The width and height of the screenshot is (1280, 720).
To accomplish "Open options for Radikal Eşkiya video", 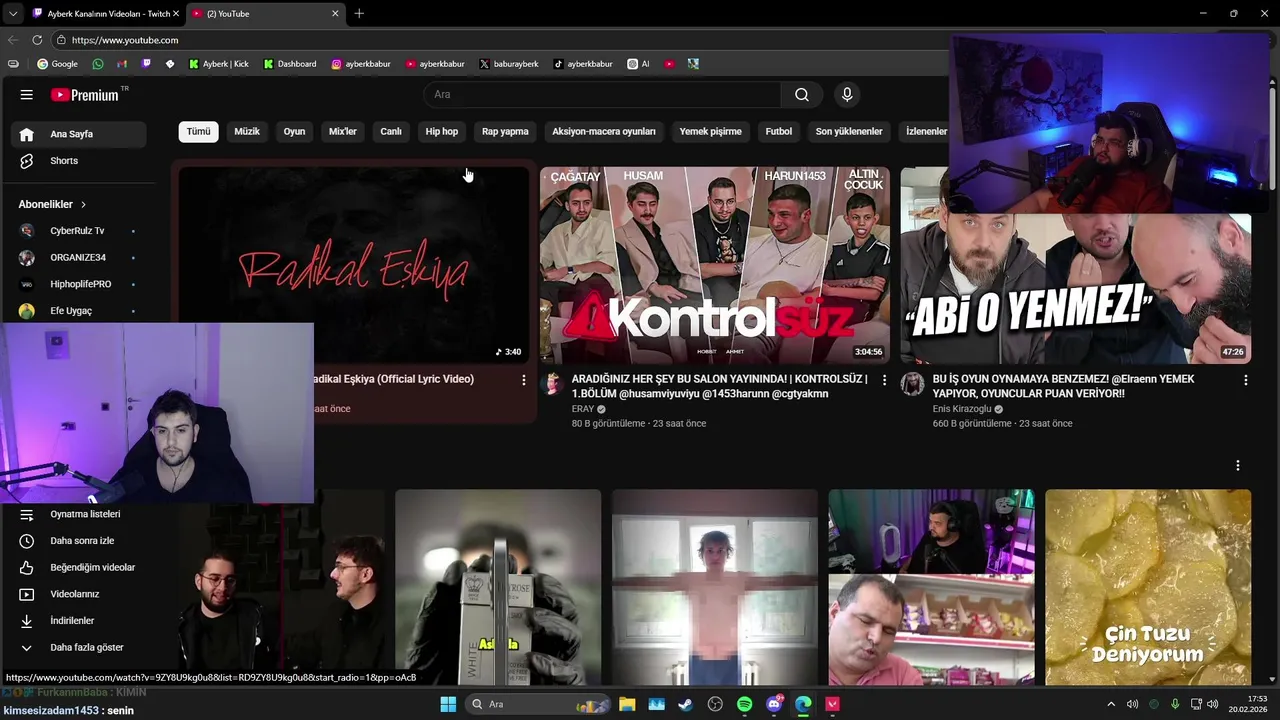I will 523,380.
